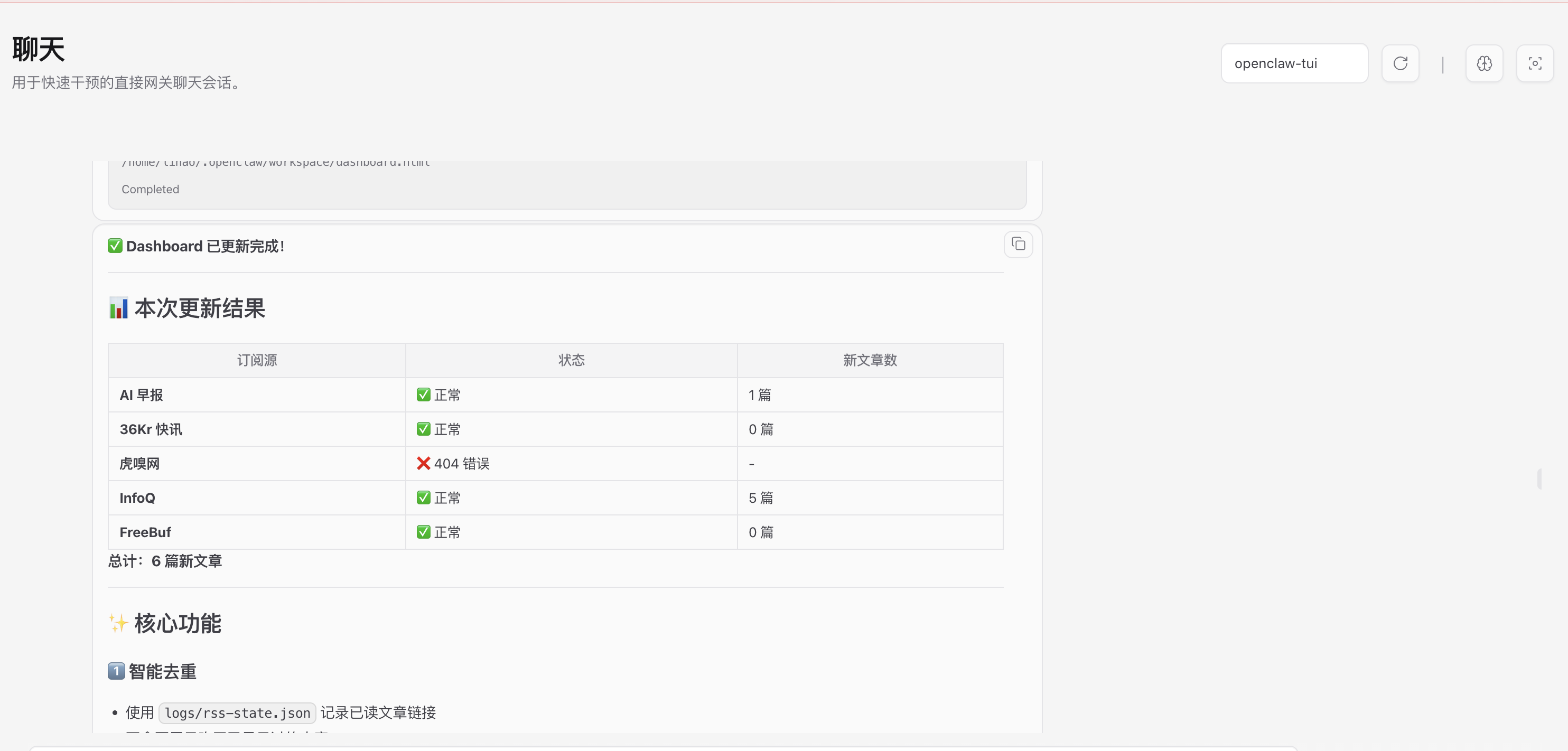Click the 新文章数 column header
The image size is (1568, 751).
[x=870, y=360]
